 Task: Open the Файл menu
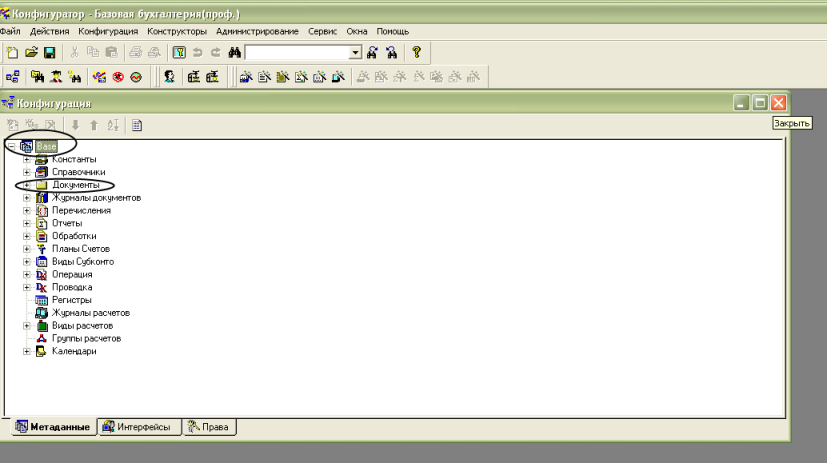tap(10, 31)
